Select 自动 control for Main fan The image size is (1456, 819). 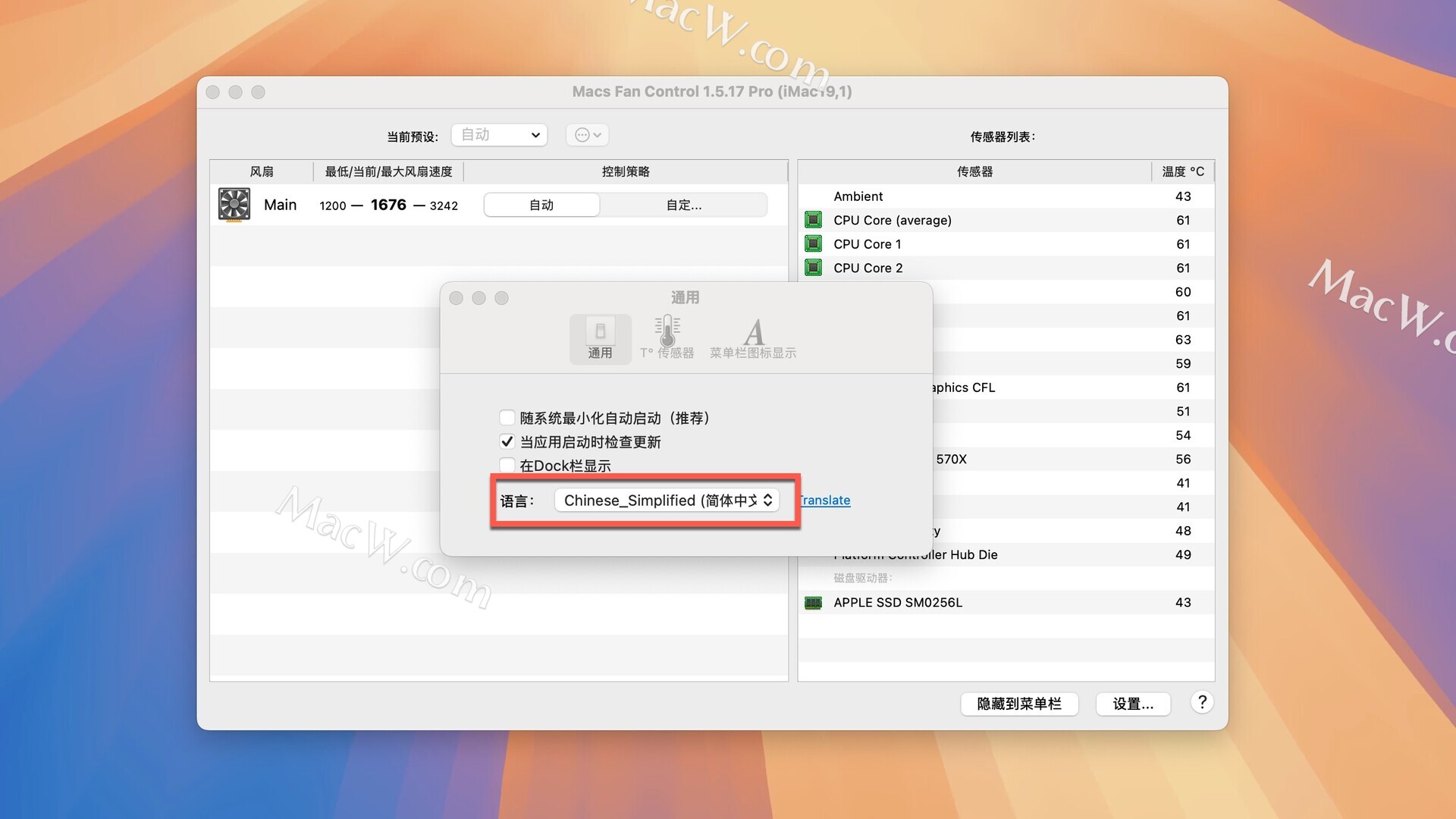tap(541, 205)
